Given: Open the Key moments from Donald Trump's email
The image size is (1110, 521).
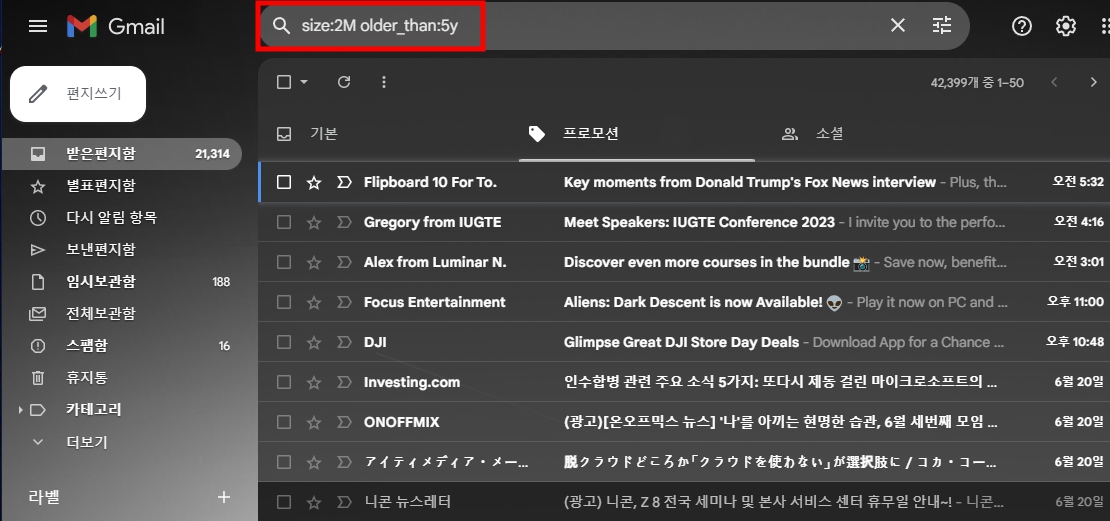Looking at the screenshot, I should (750, 183).
